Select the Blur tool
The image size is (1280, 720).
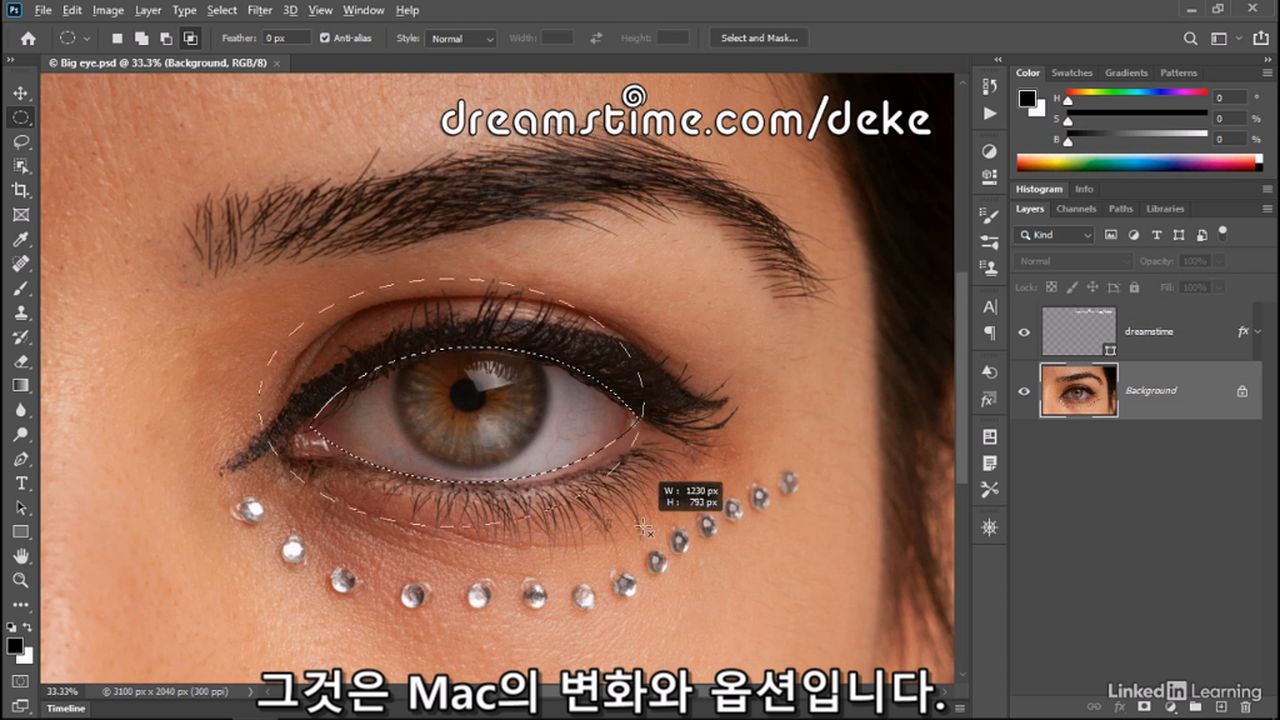(x=20, y=410)
